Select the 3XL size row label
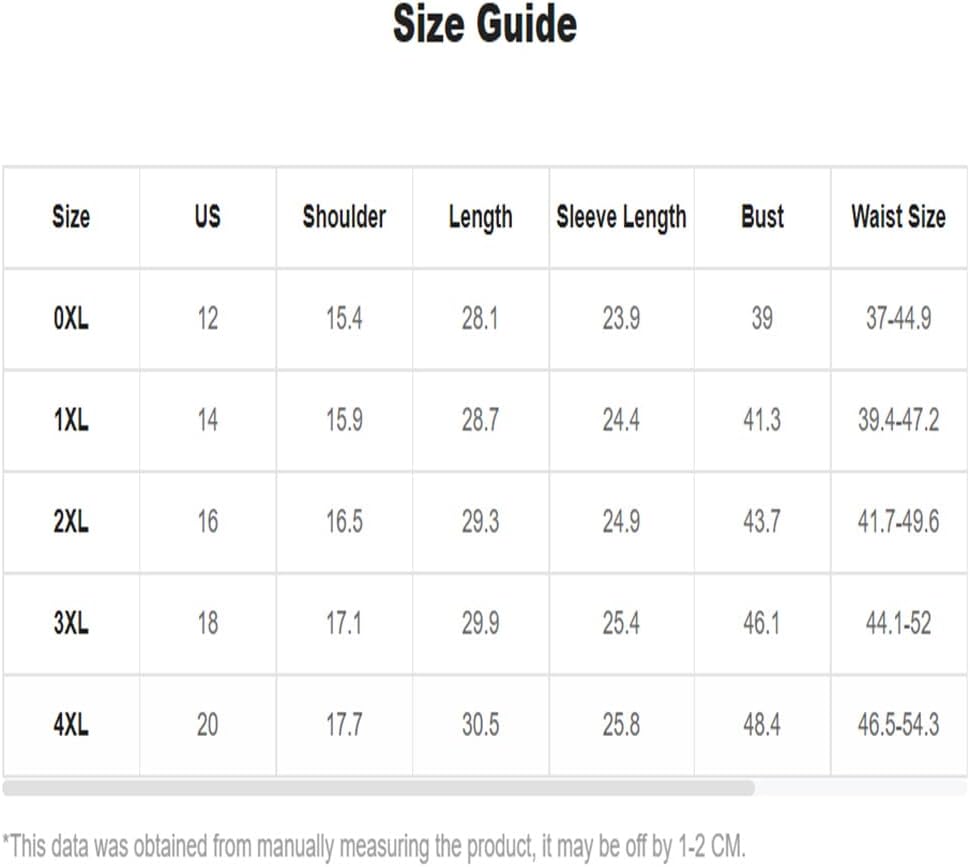The image size is (970, 867). click(71, 623)
